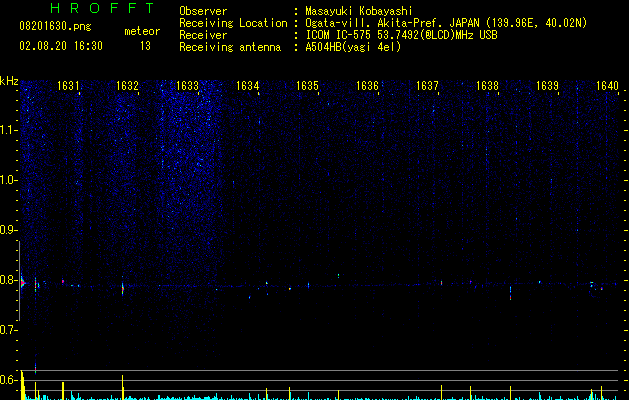Click the date stamp 02.08.20 16:30
The height and width of the screenshot is (400, 629).
[61, 46]
